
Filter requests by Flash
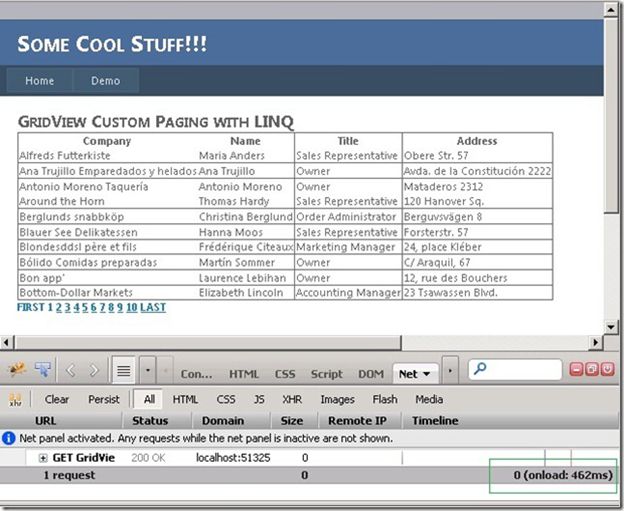coord(384,399)
